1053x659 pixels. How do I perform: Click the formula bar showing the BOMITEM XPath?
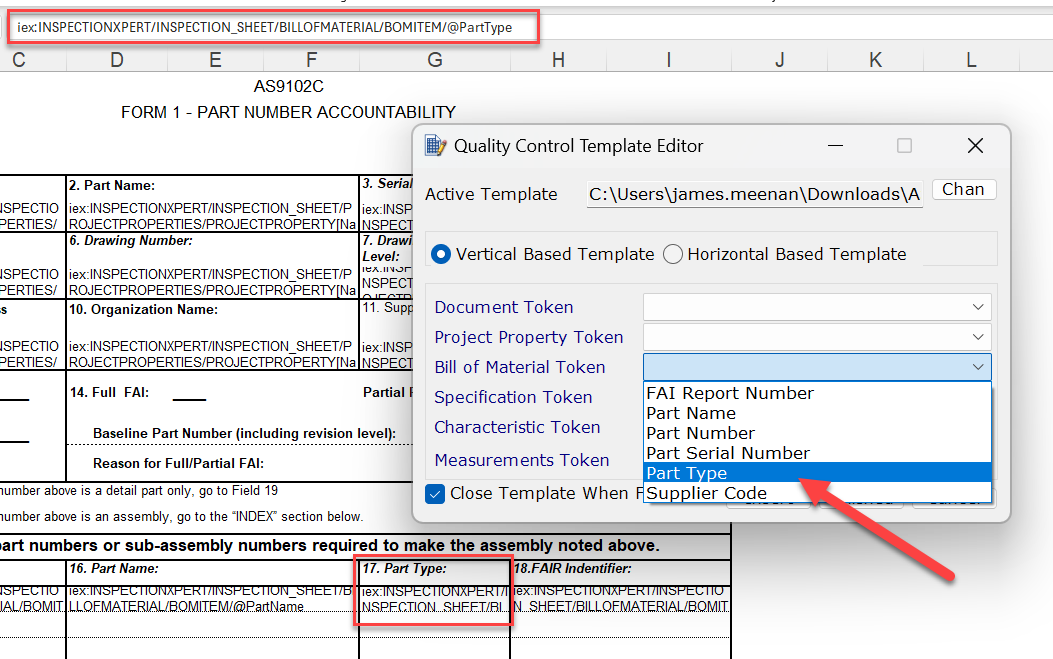270,29
